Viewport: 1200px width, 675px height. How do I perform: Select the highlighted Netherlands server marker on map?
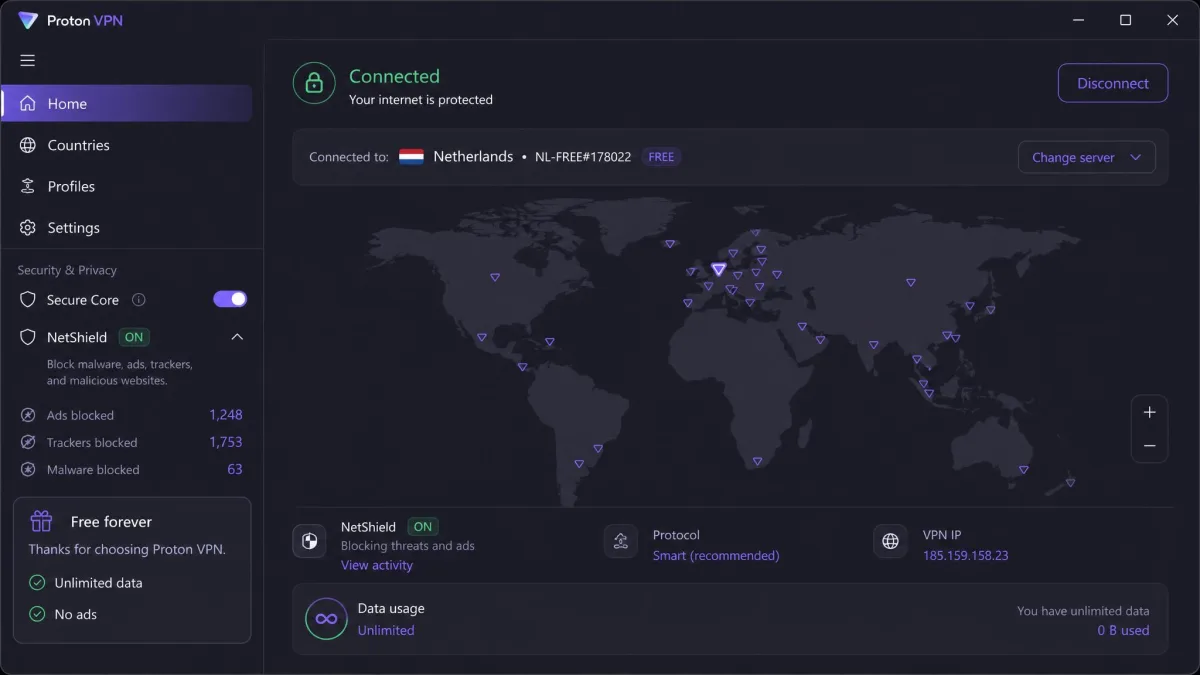pyautogui.click(x=718, y=269)
